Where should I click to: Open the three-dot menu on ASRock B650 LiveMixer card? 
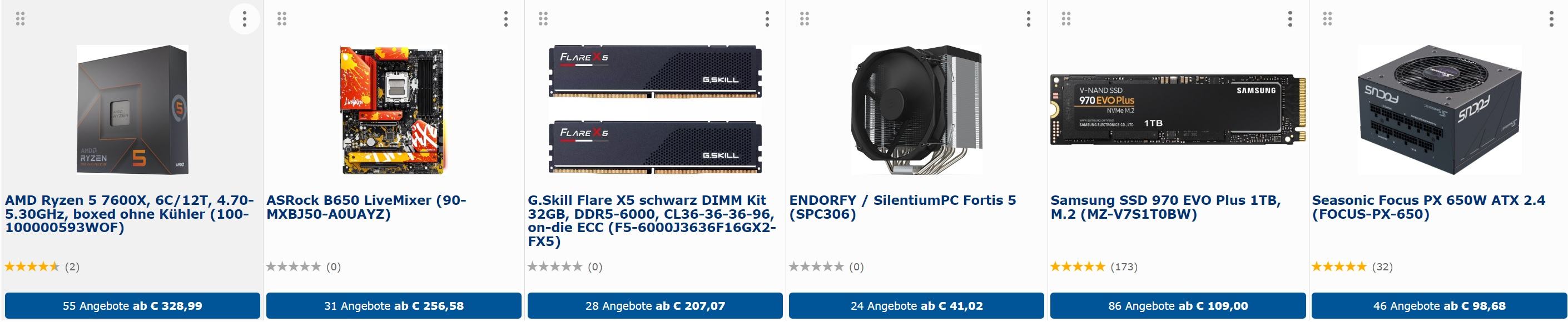point(506,19)
